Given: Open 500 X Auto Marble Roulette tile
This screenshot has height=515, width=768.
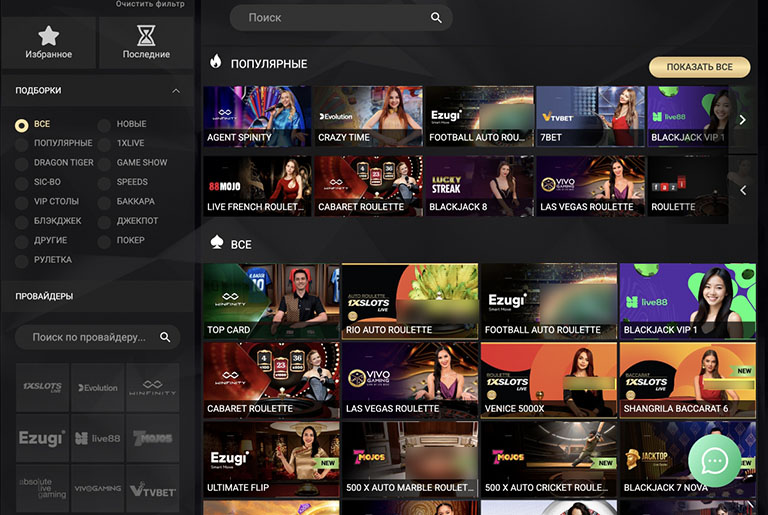Looking at the screenshot, I should [410, 459].
